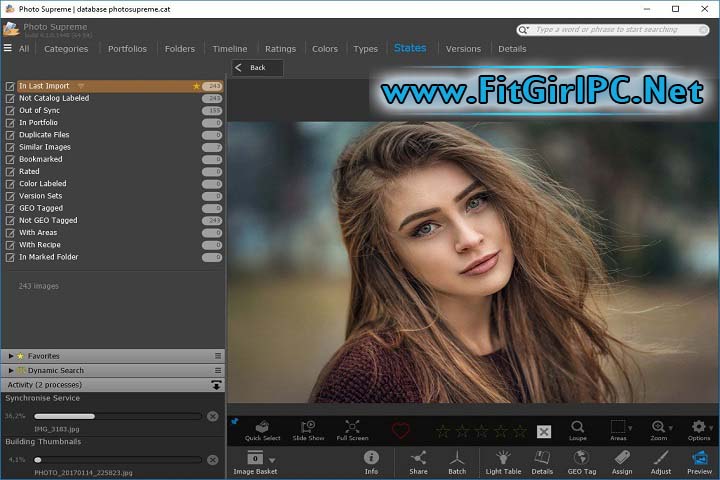Start the Slide Show
720x480 pixels.
pyautogui.click(x=308, y=430)
